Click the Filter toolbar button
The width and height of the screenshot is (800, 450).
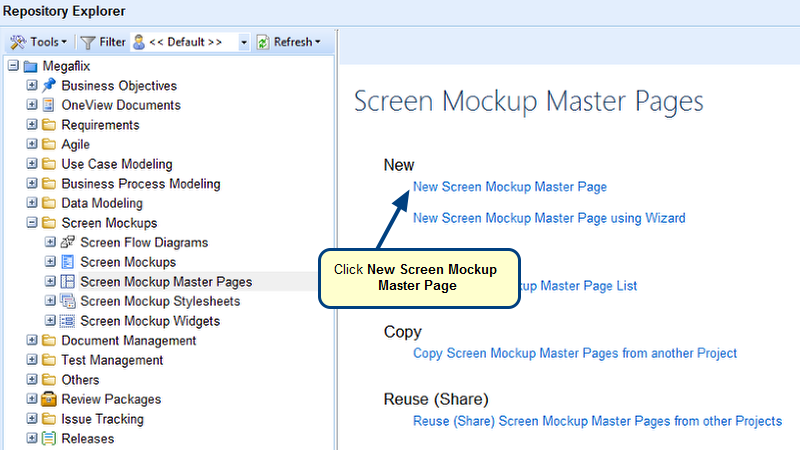click(102, 42)
